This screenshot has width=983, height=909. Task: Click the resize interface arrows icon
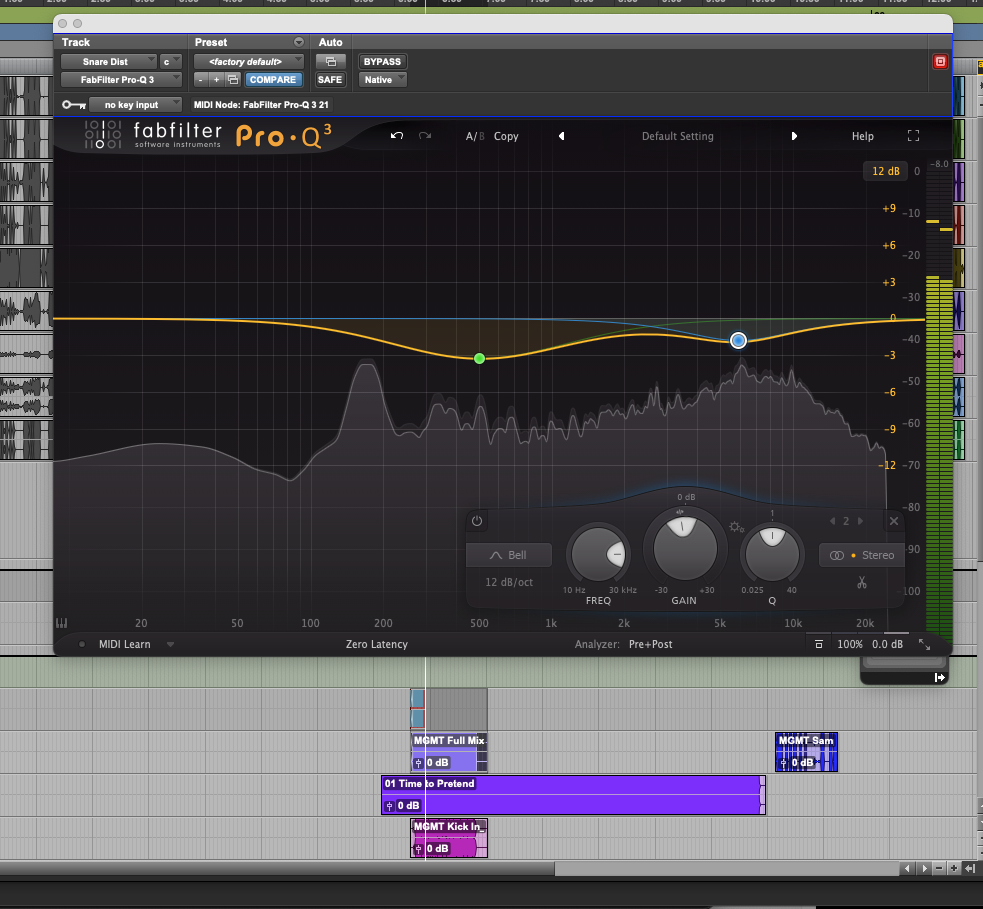(x=924, y=644)
